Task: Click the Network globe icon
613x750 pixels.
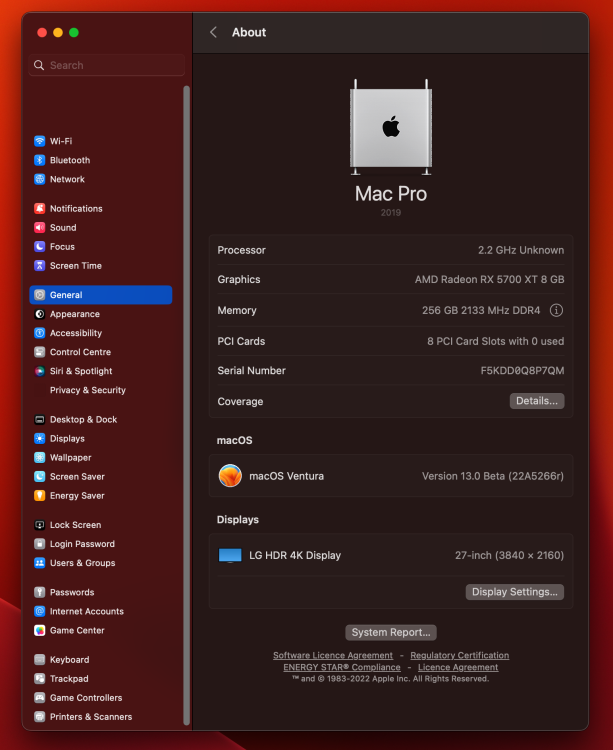Action: pos(40,179)
